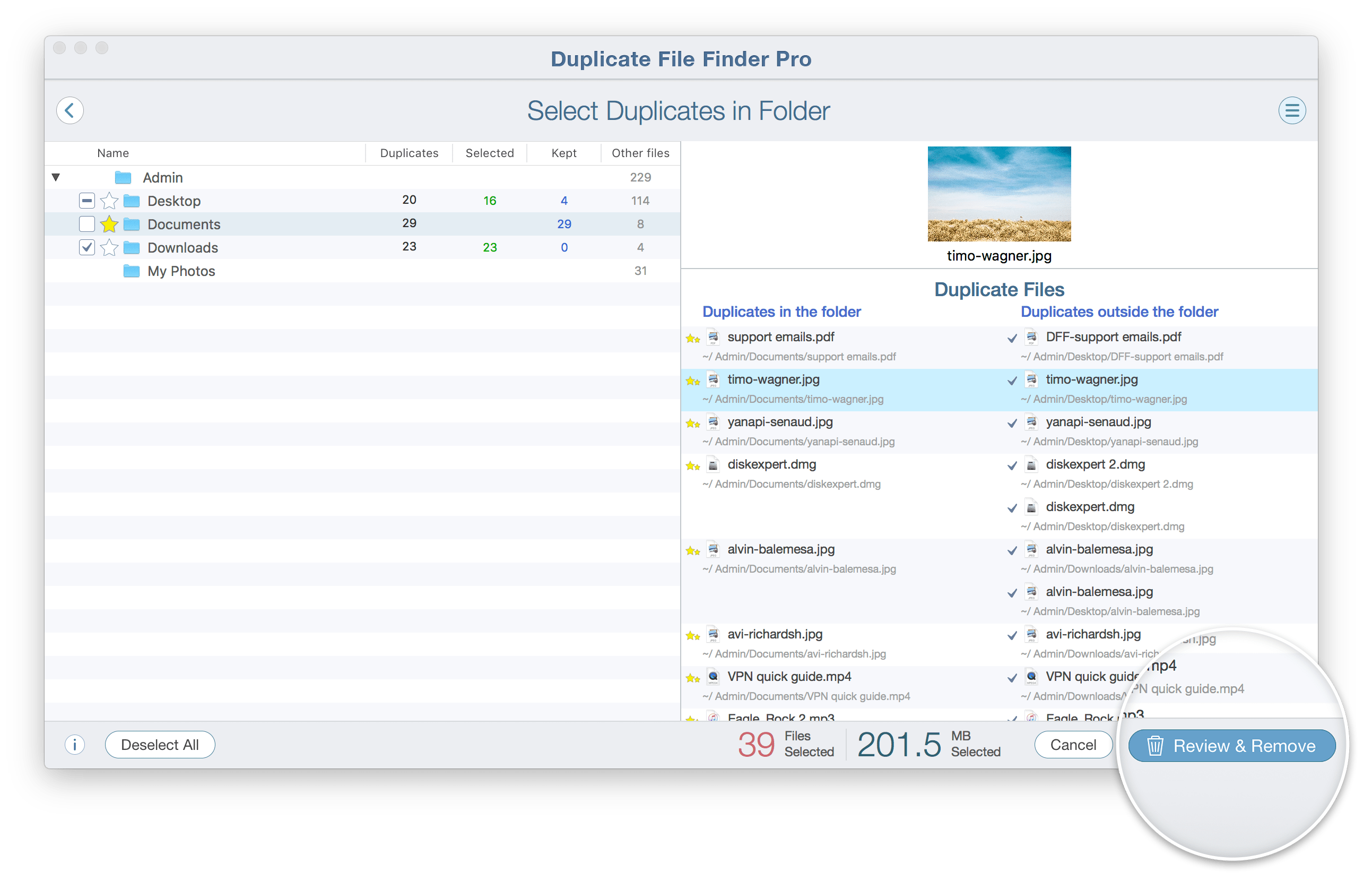Select the Documents folder tree item
The image size is (1372, 881).
click(x=186, y=224)
